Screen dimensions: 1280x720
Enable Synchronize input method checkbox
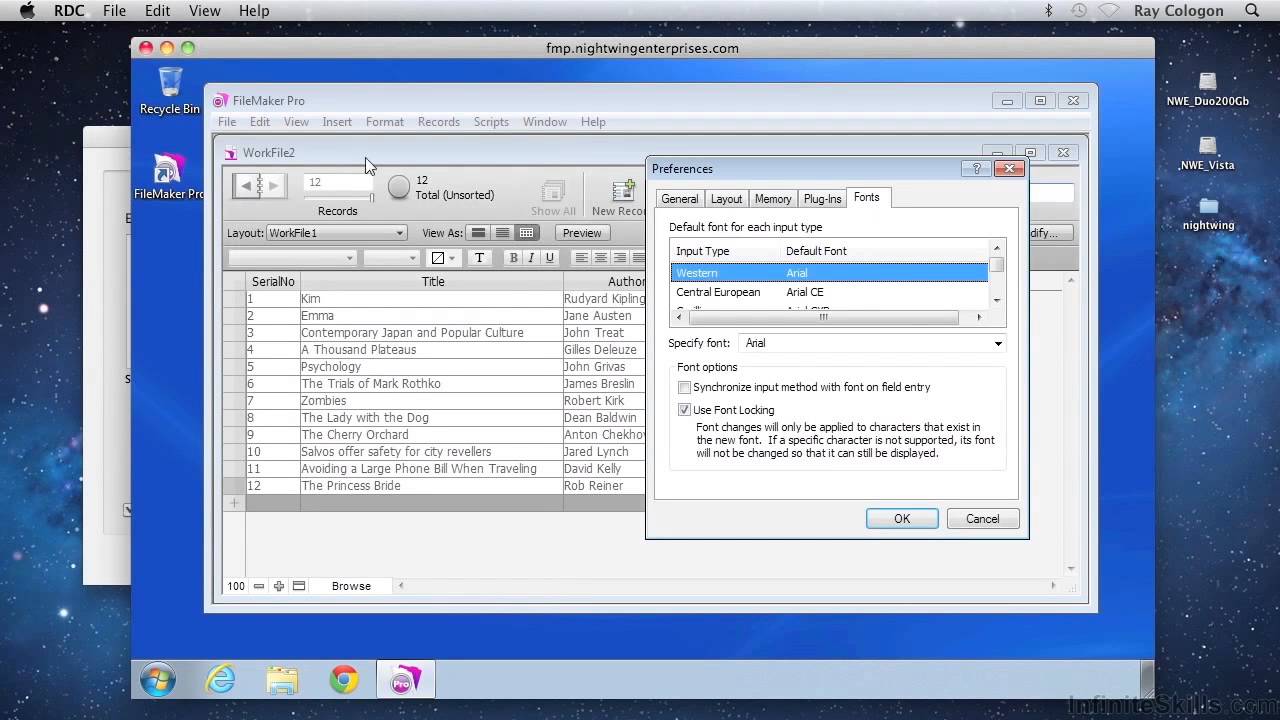click(x=685, y=387)
